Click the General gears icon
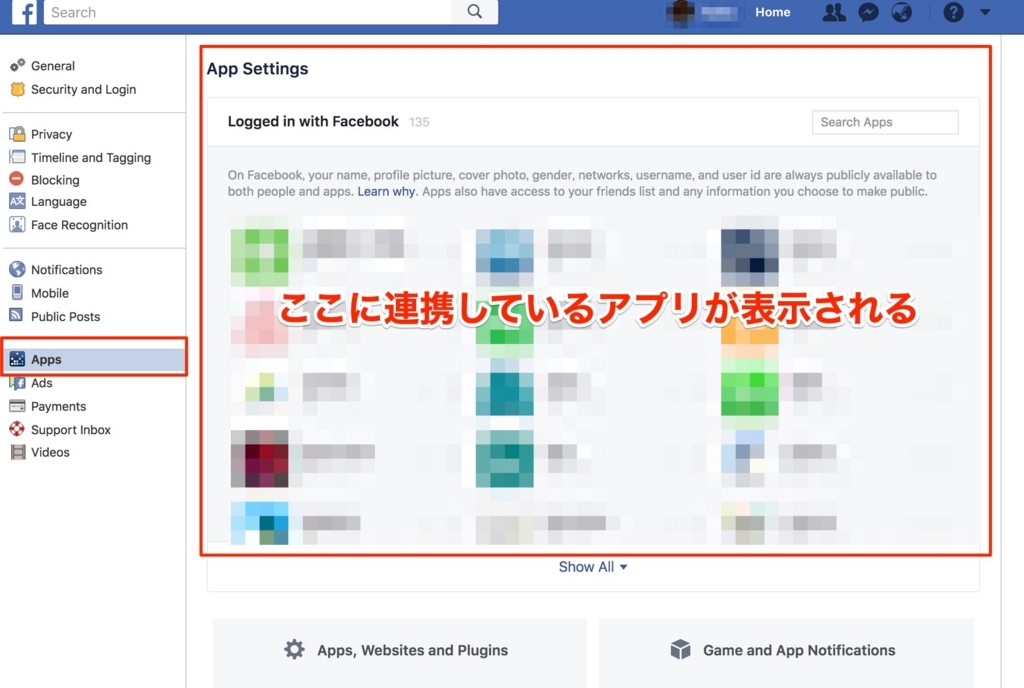This screenshot has height=688, width=1024. click(x=18, y=65)
